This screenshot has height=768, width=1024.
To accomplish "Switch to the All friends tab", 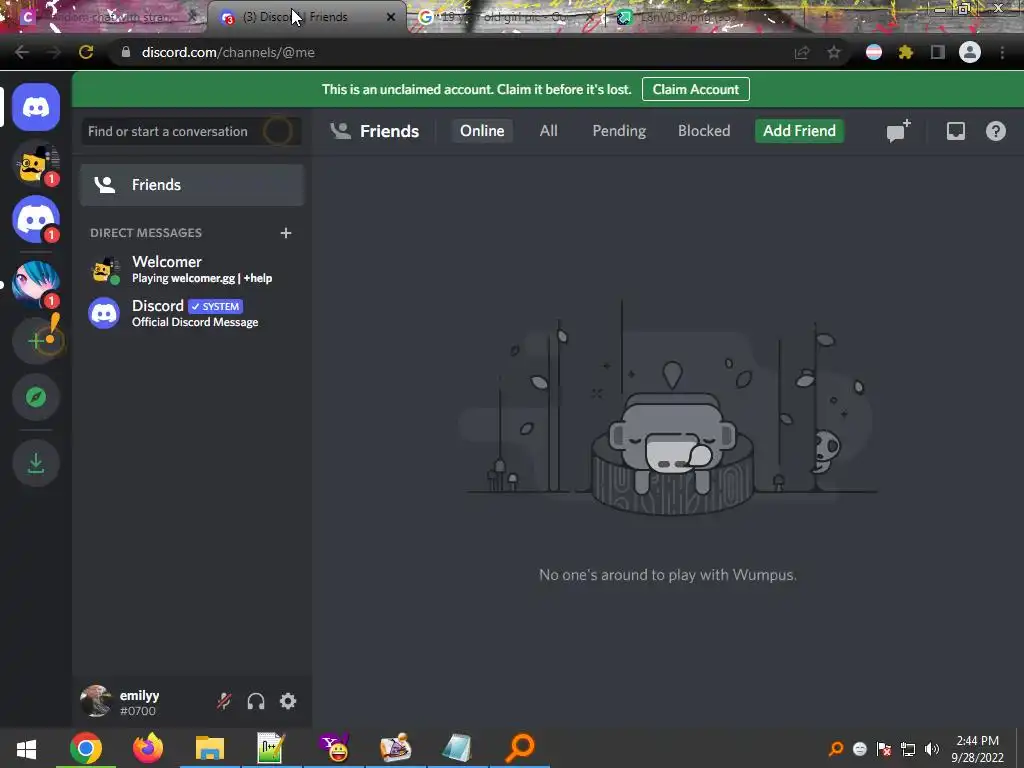I will coord(549,131).
